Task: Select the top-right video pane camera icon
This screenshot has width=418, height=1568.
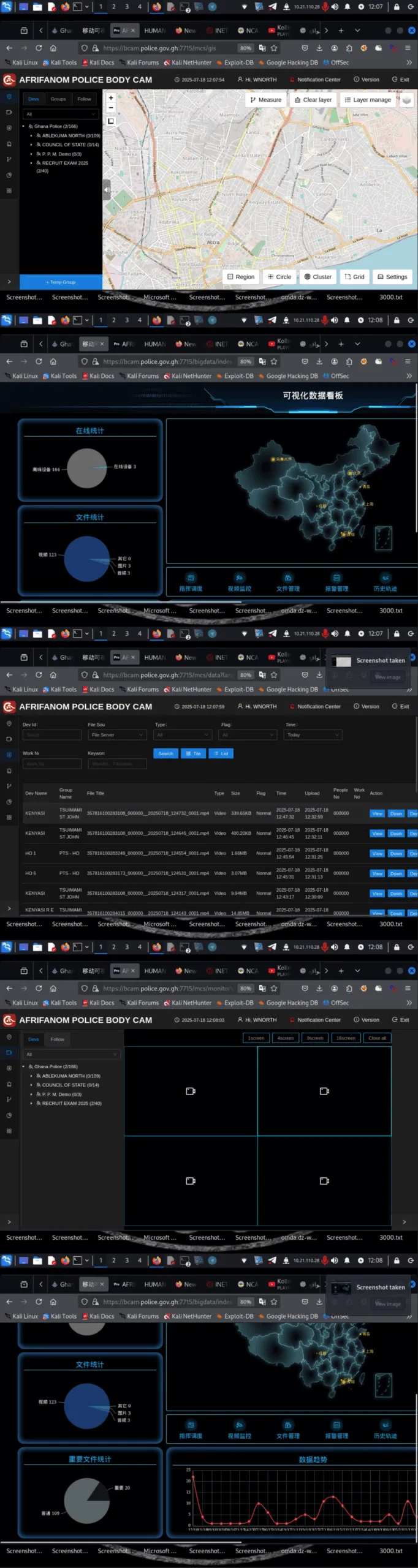Action: pos(324,1091)
